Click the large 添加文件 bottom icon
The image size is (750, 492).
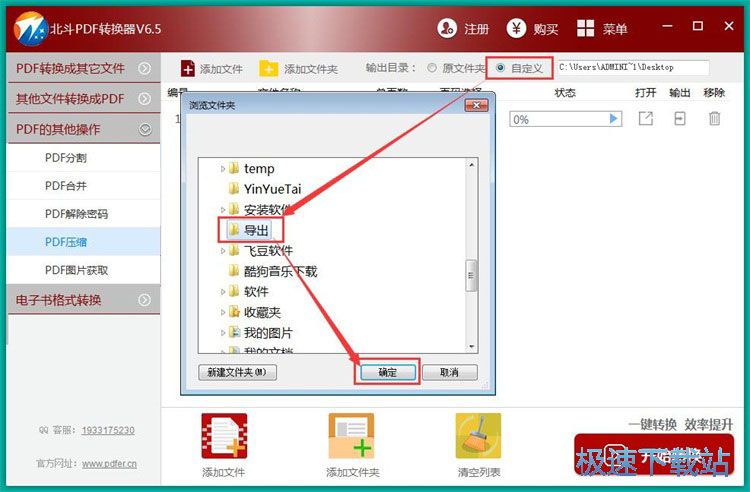pos(224,437)
